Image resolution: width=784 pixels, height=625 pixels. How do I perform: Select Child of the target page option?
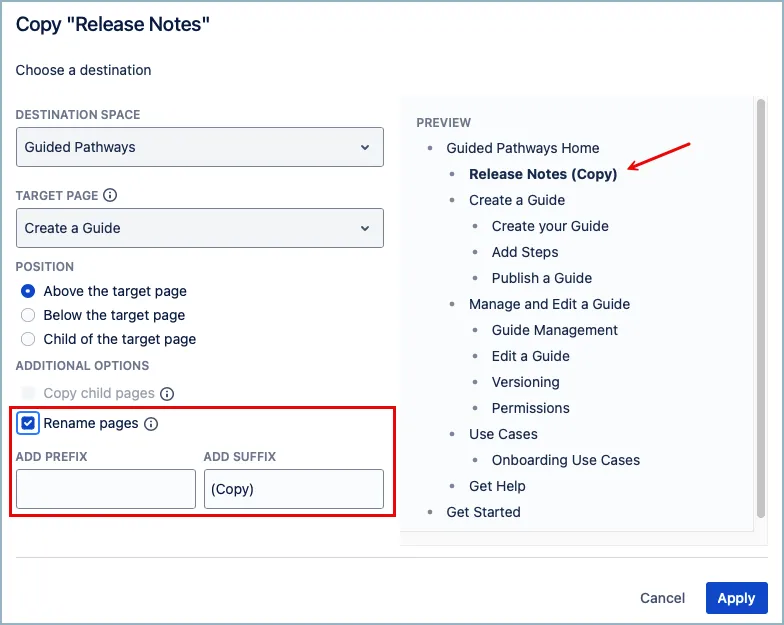28,339
